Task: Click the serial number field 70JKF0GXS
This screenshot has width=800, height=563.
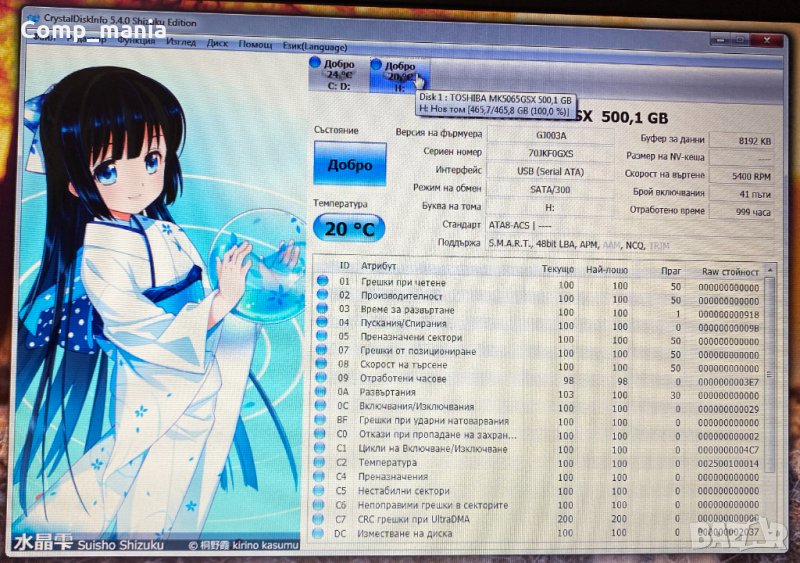Action: [550, 152]
